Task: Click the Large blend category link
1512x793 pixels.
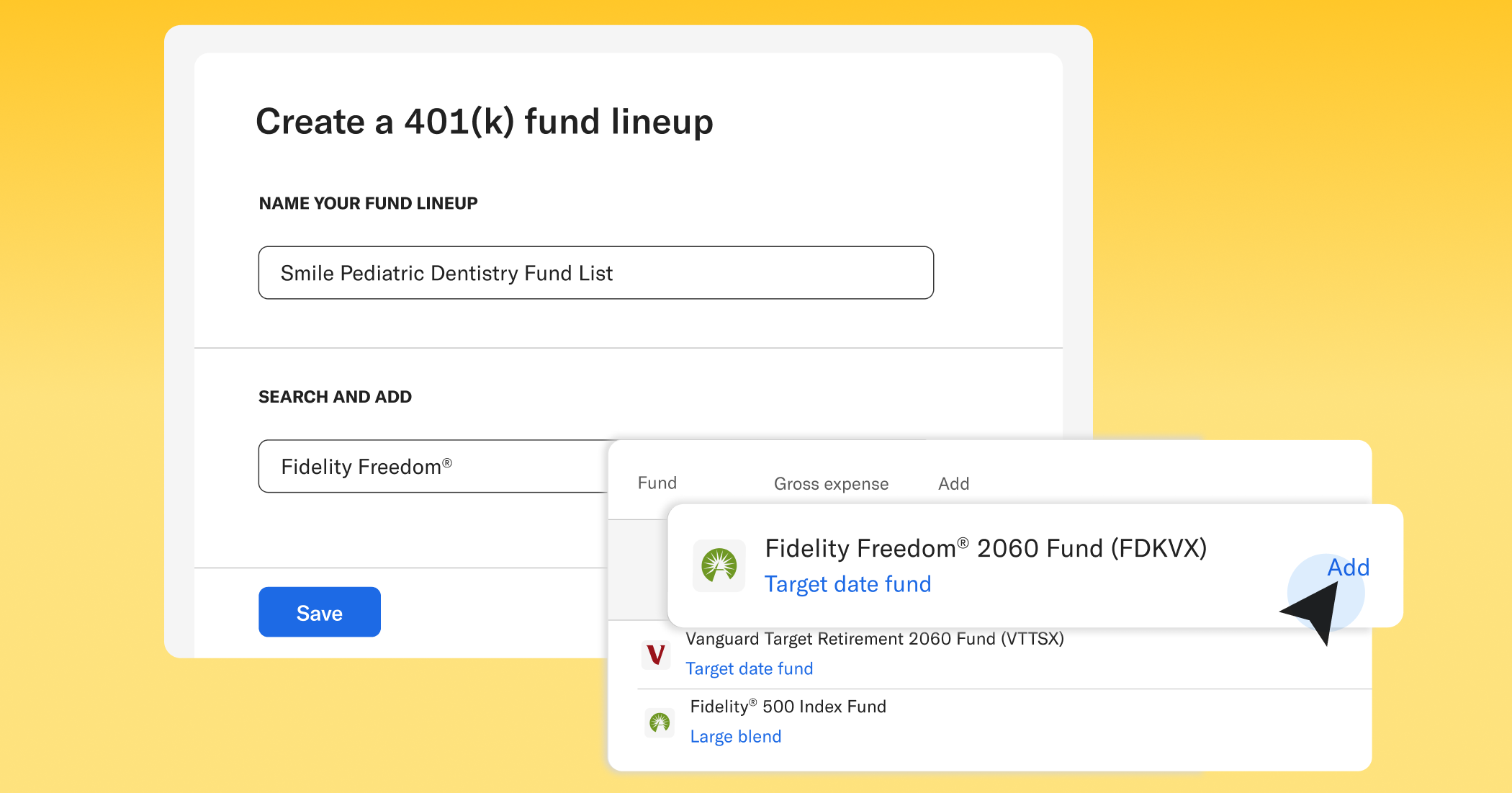Action: 735,735
